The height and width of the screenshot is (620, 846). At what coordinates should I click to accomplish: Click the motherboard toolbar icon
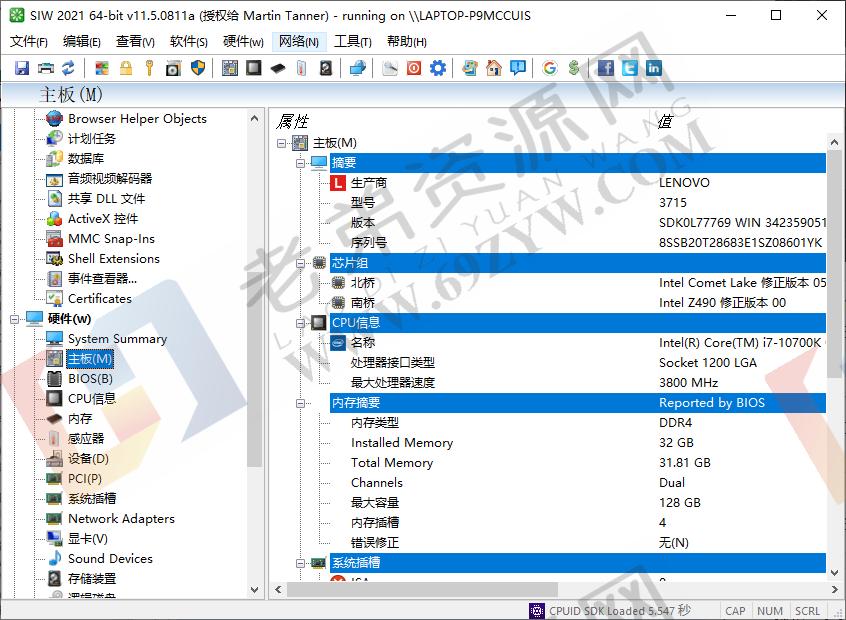(230, 68)
